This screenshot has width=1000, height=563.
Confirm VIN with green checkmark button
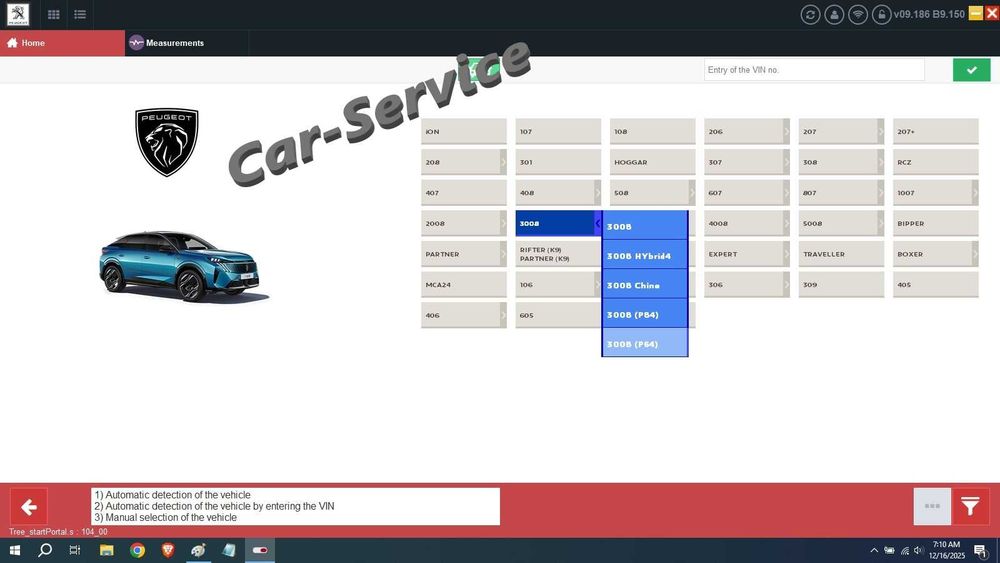point(971,70)
